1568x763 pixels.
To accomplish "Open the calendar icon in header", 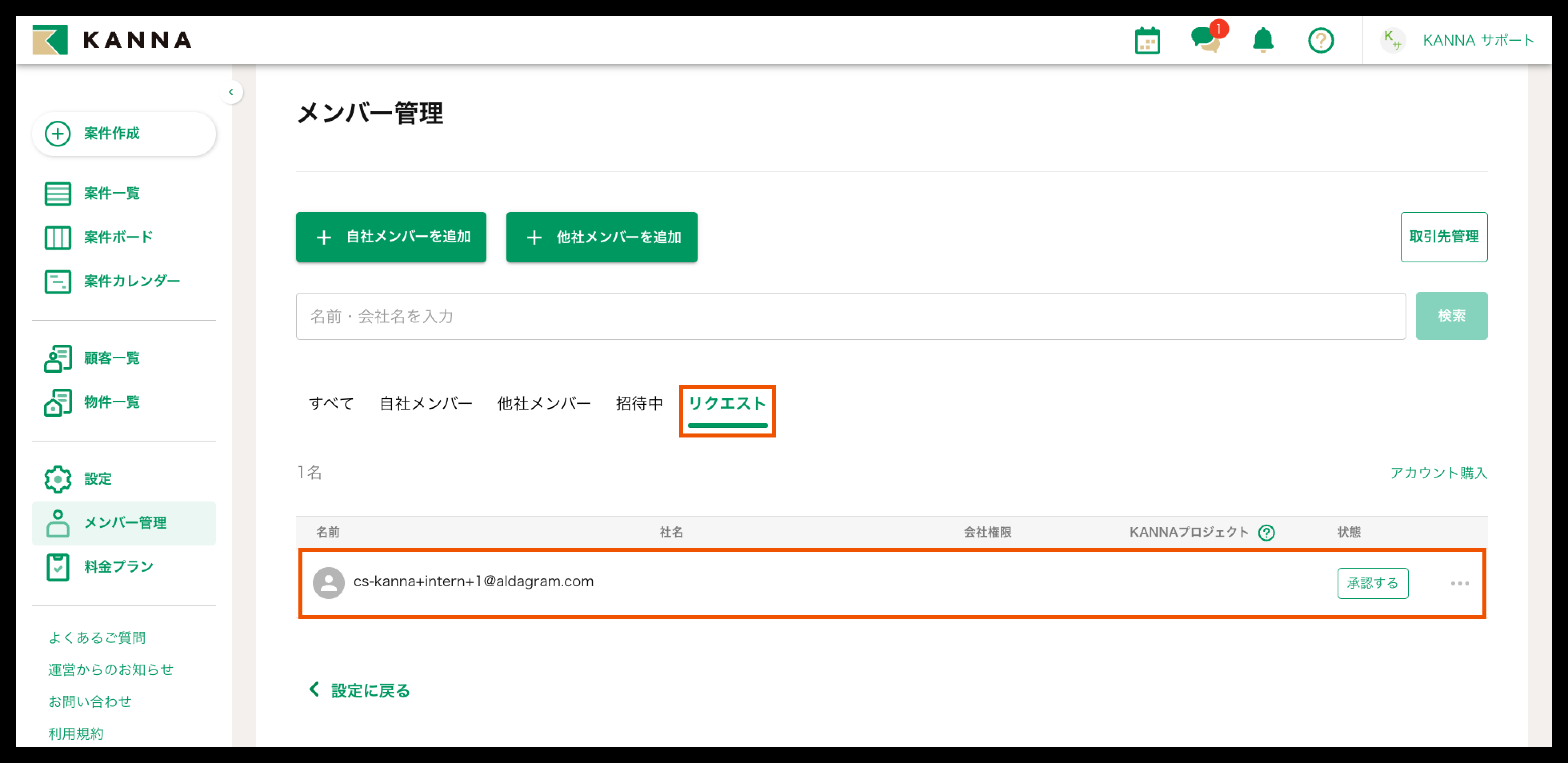I will tap(1147, 41).
